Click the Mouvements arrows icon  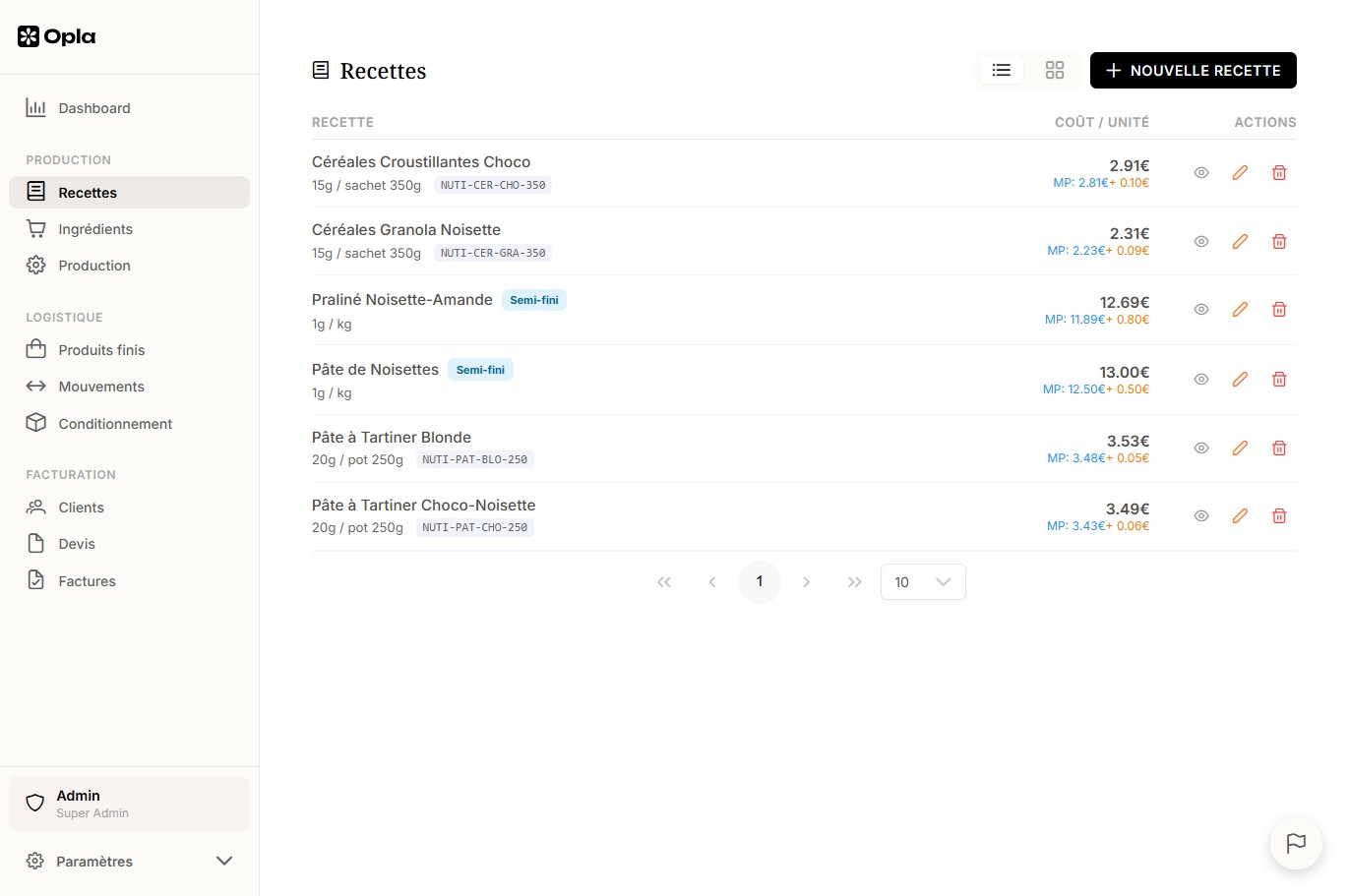coord(35,386)
